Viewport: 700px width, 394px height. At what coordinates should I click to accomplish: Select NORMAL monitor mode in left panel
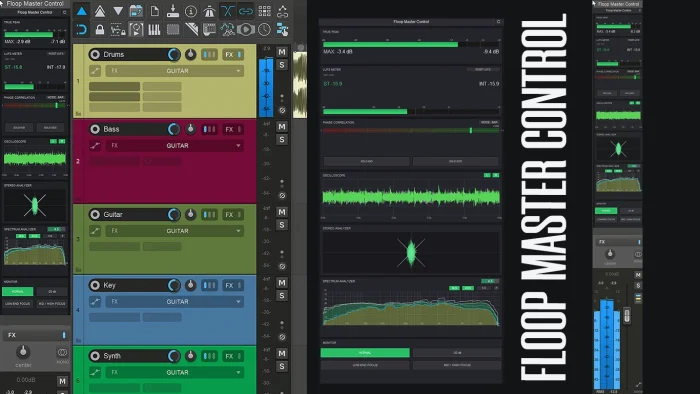pos(17,291)
